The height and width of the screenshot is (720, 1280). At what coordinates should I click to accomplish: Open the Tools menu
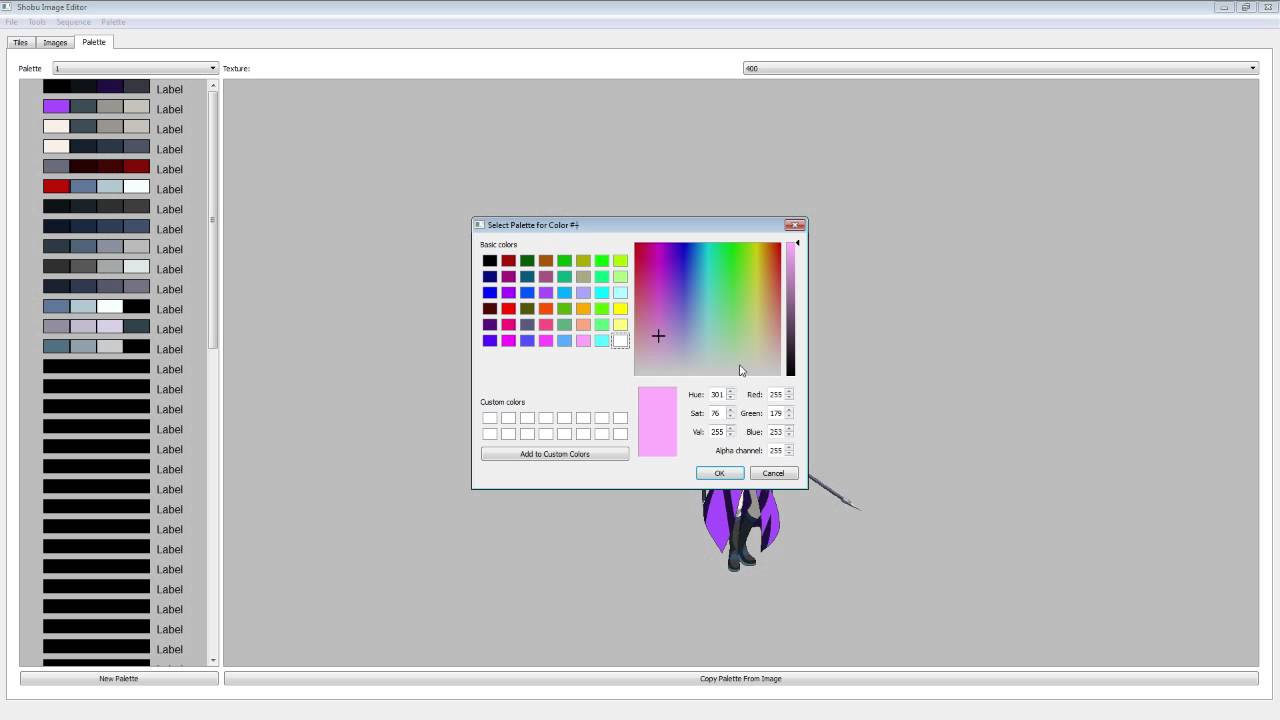37,22
